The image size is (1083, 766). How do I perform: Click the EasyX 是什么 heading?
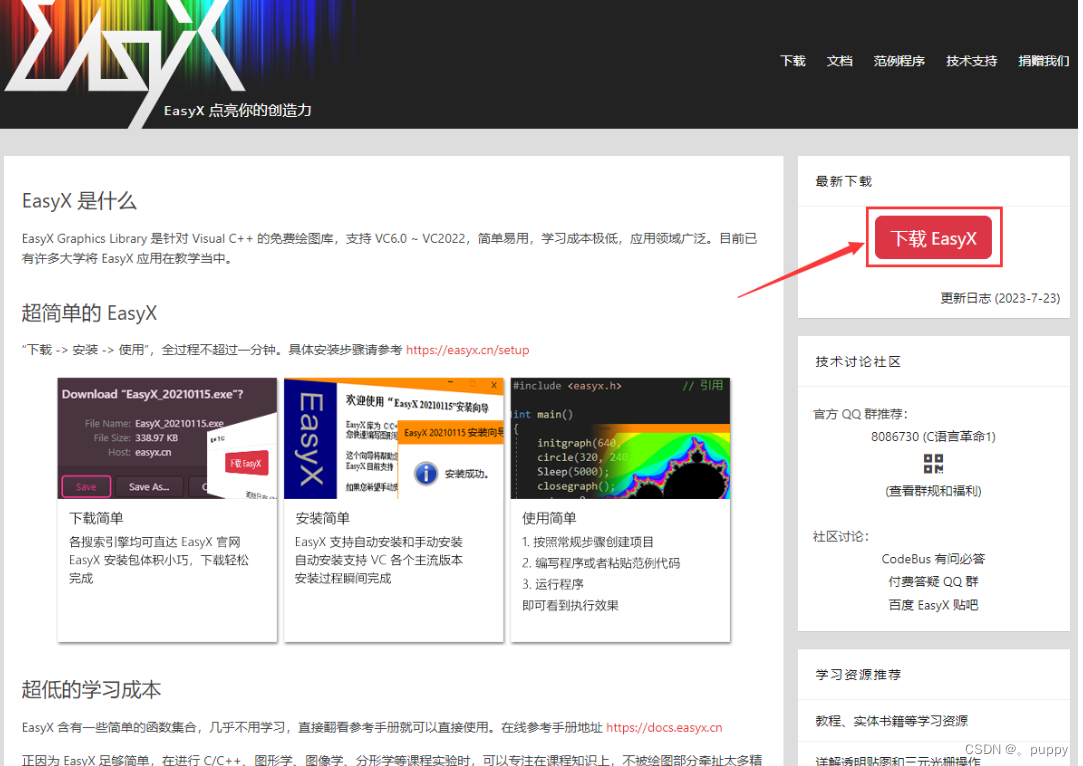tap(79, 201)
